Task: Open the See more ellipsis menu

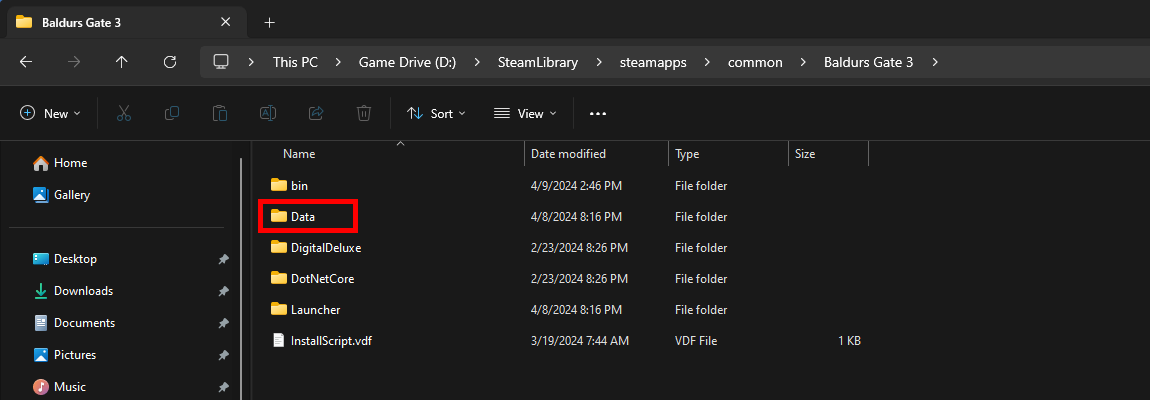Action: [598, 114]
